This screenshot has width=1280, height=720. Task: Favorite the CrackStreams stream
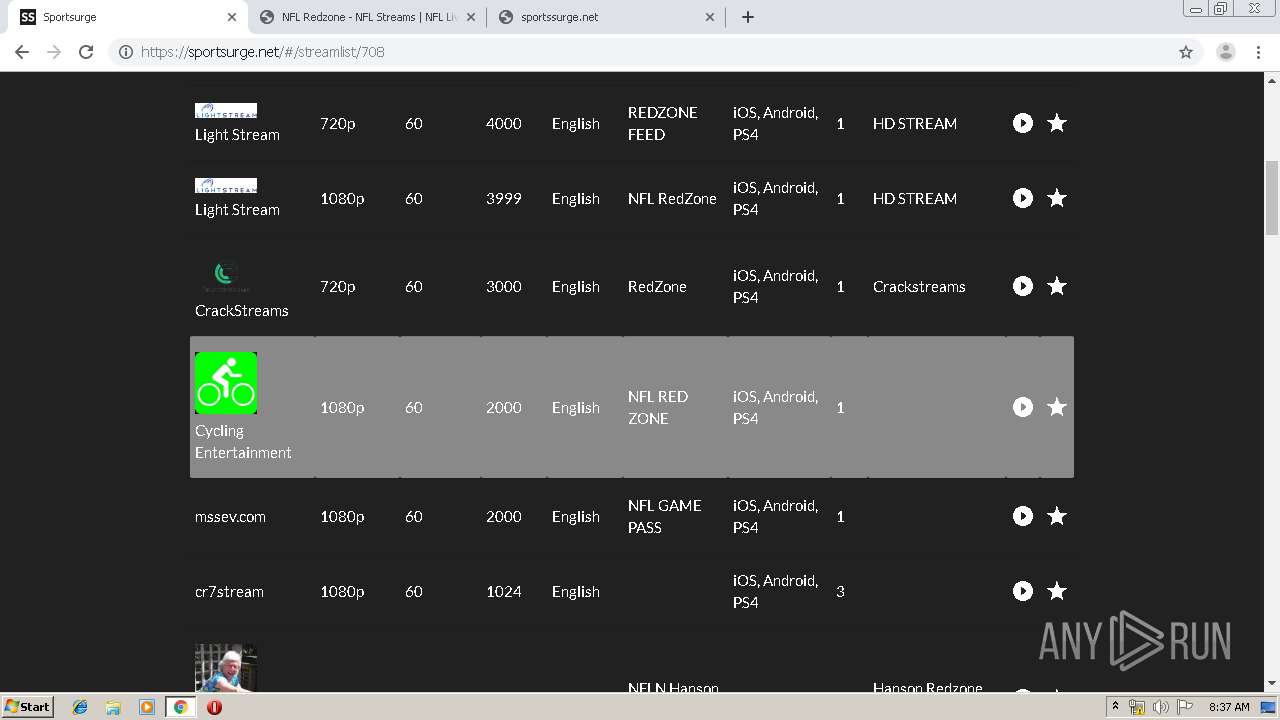(x=1057, y=286)
